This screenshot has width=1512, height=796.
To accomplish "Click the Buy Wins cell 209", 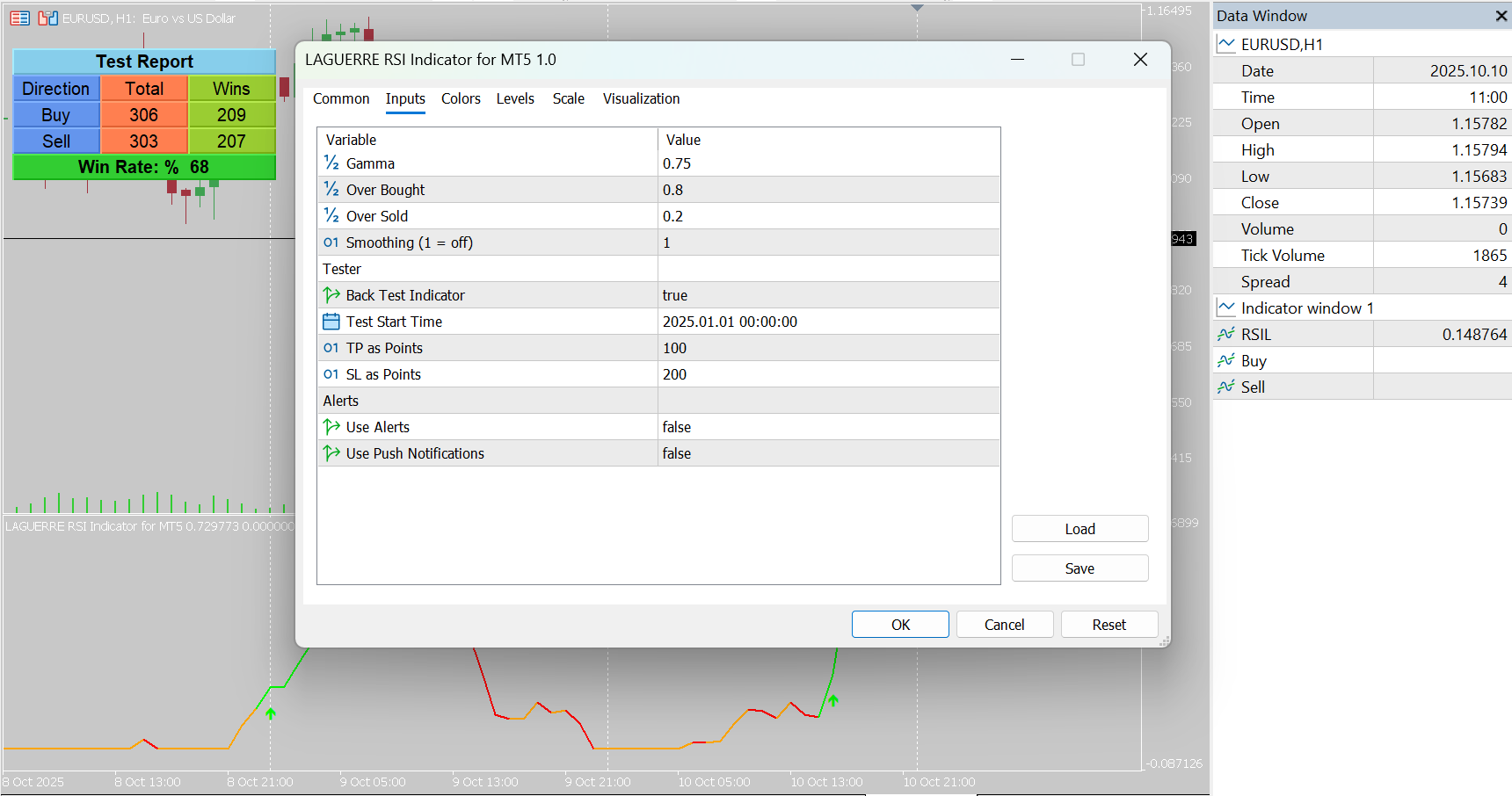I will (232, 115).
